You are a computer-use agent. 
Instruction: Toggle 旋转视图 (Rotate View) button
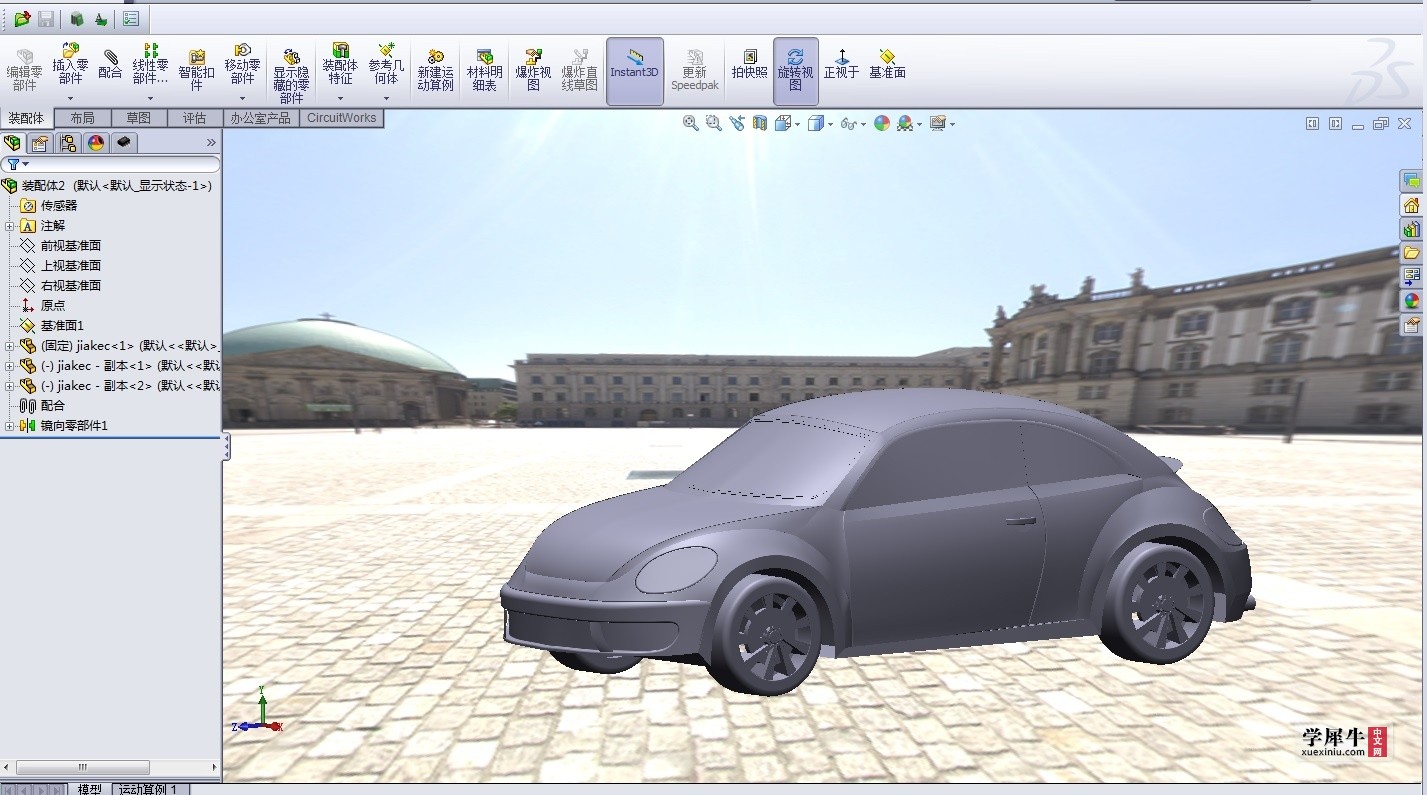click(x=795, y=71)
